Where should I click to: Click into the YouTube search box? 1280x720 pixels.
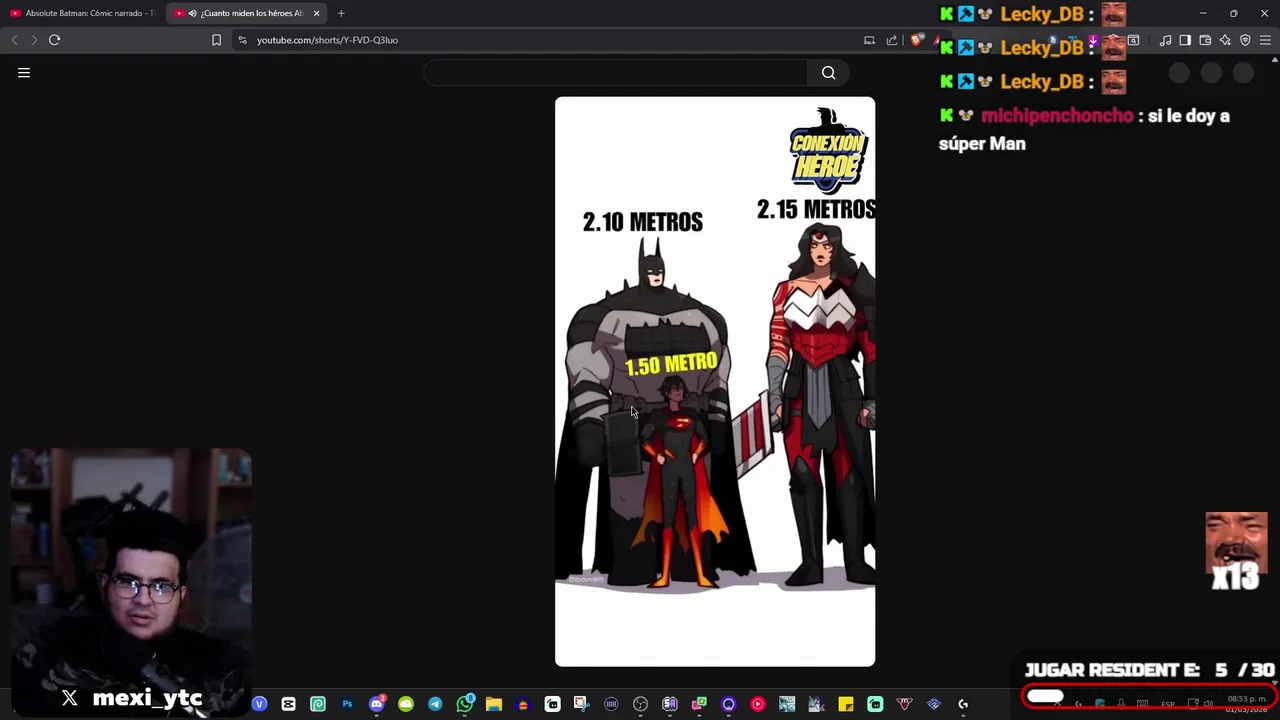[616, 73]
